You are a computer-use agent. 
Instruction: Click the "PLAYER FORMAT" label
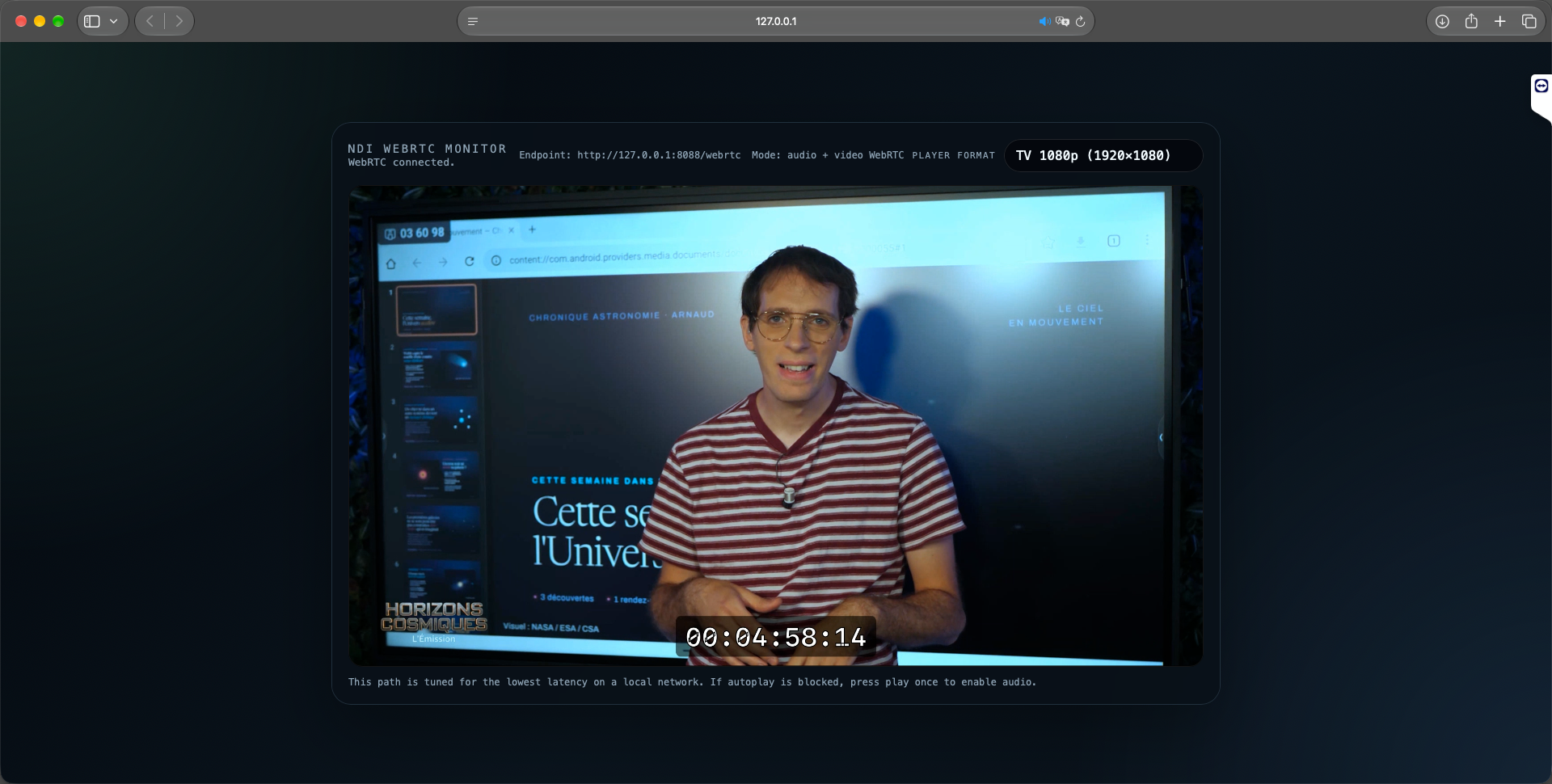tap(954, 155)
